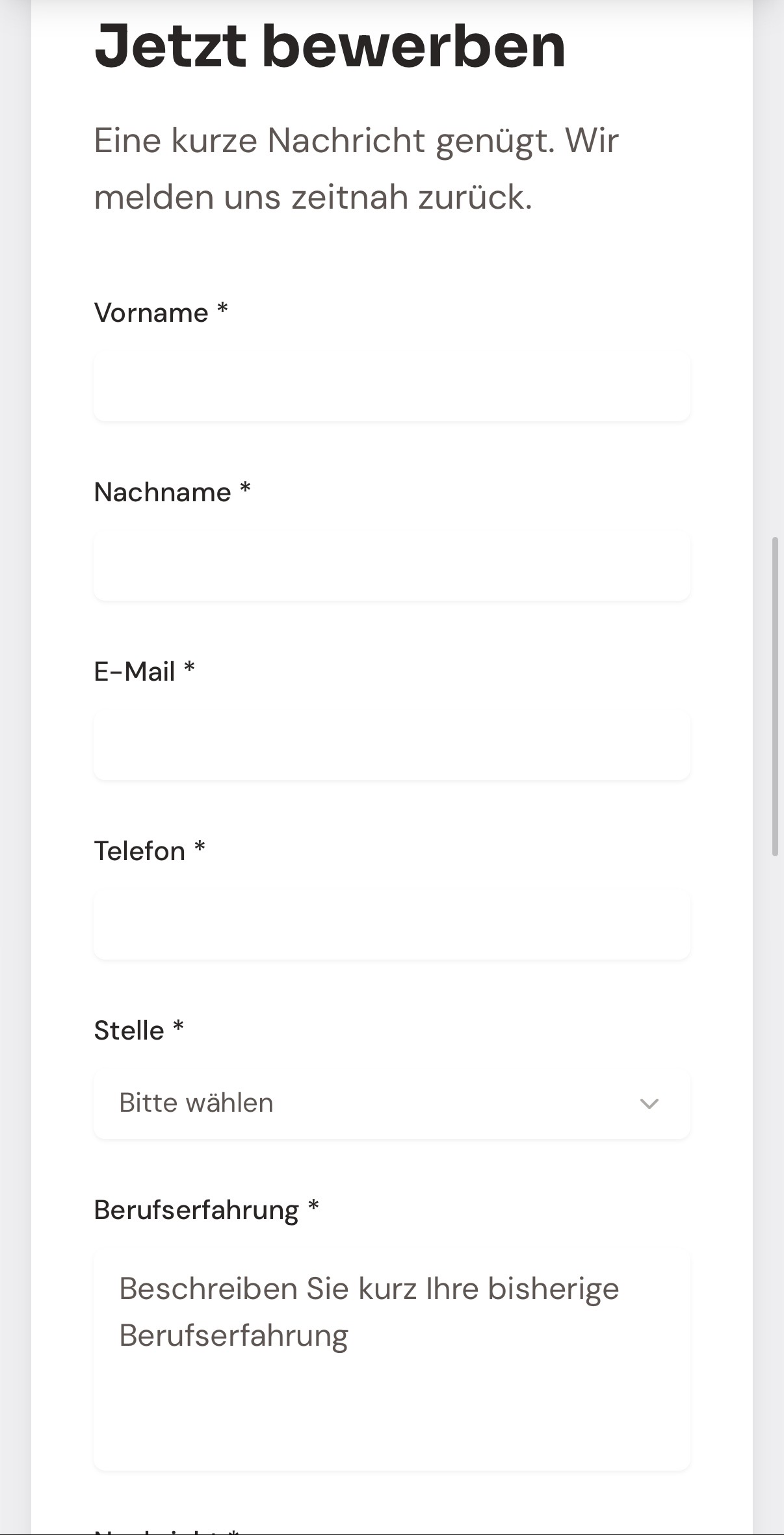Image resolution: width=784 pixels, height=1535 pixels.
Task: Click the 'E-Mail' field label
Action: [x=135, y=672]
